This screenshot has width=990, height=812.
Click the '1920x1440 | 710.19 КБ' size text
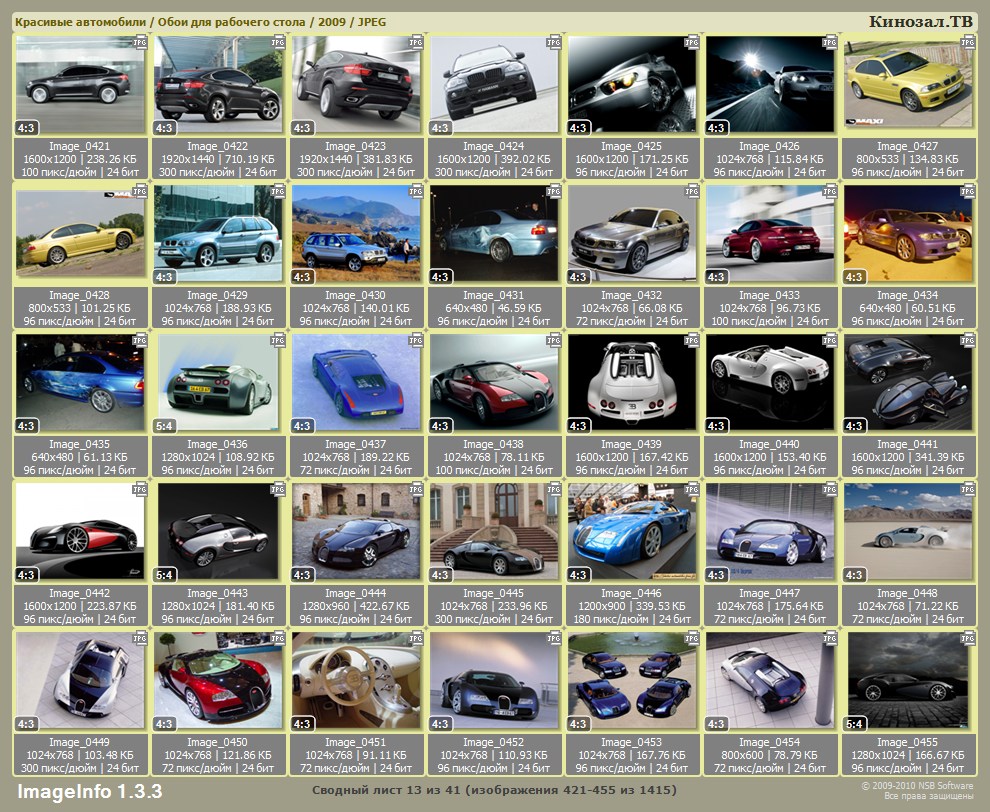pos(218,159)
